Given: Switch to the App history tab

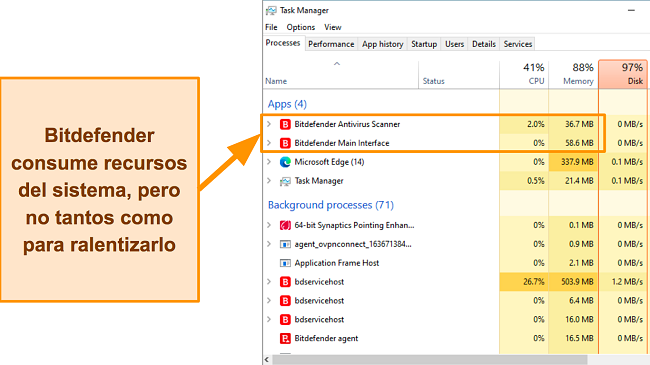Looking at the screenshot, I should tap(383, 44).
